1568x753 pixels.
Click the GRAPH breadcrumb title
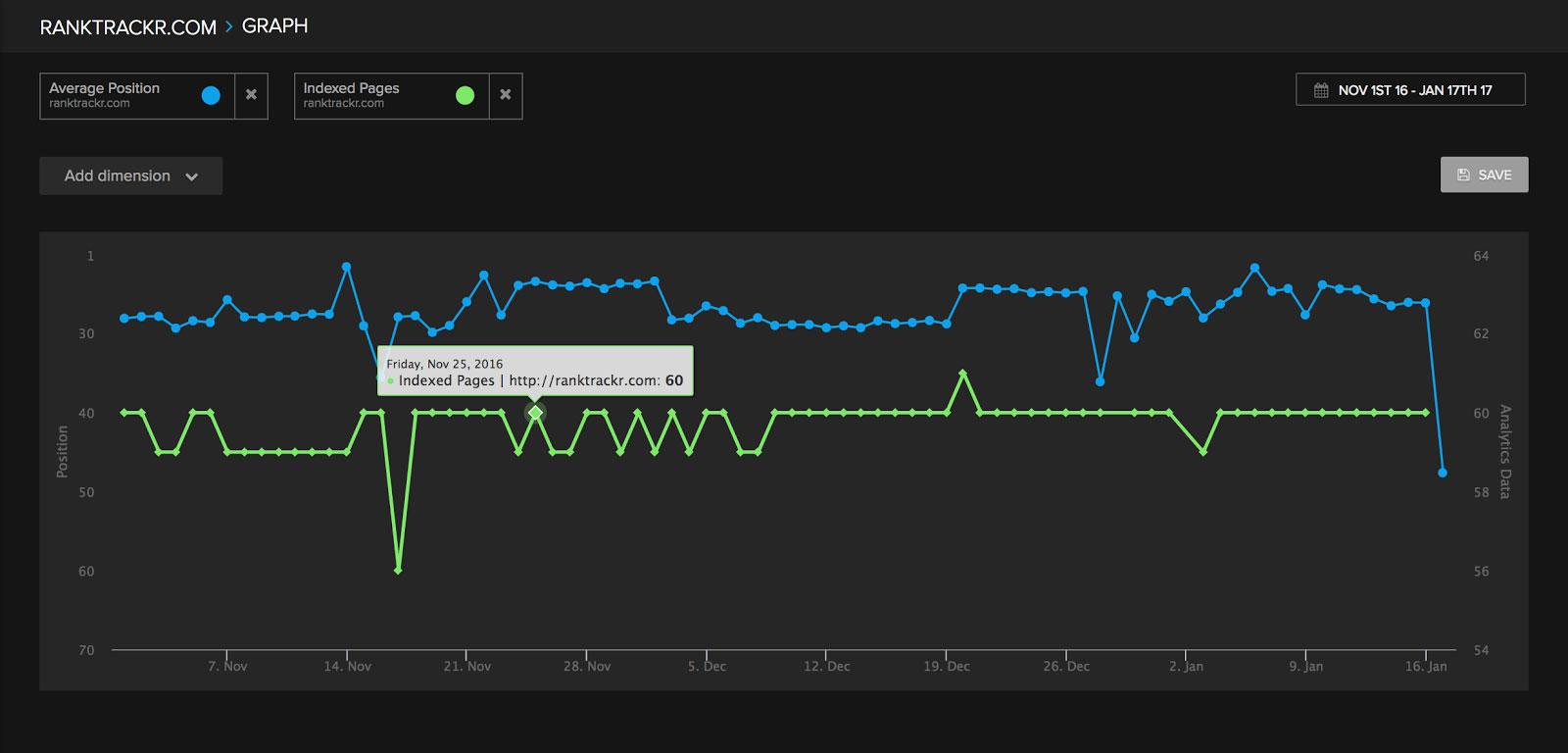tap(274, 26)
